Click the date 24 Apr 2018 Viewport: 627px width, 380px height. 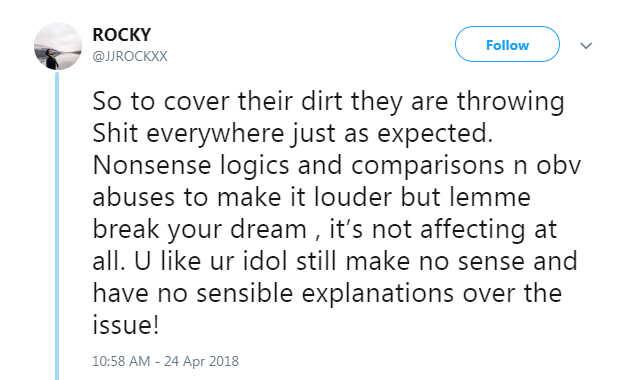[201, 361]
